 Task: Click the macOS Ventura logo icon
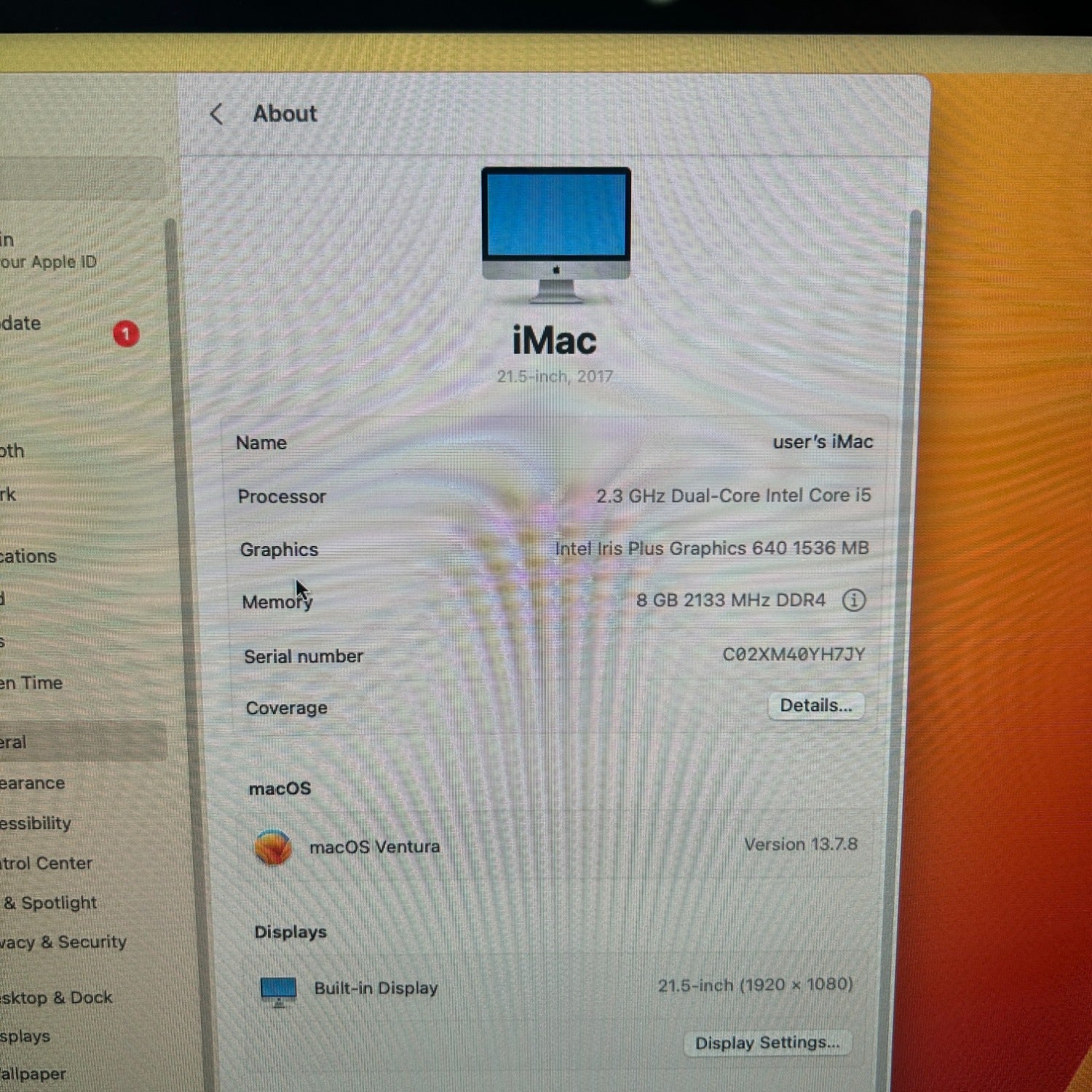click(x=274, y=847)
